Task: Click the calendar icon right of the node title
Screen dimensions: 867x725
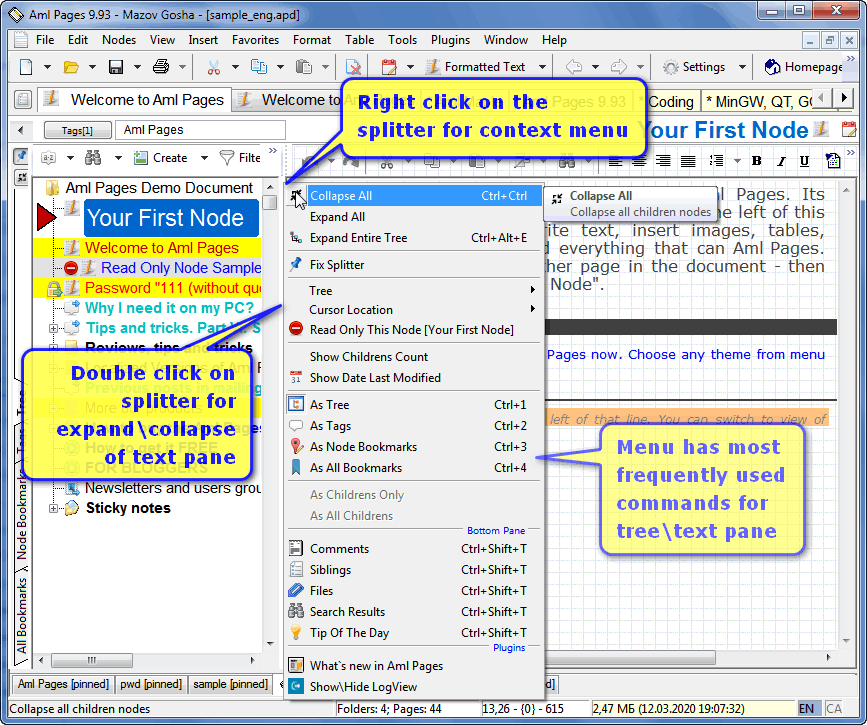Action: (849, 130)
